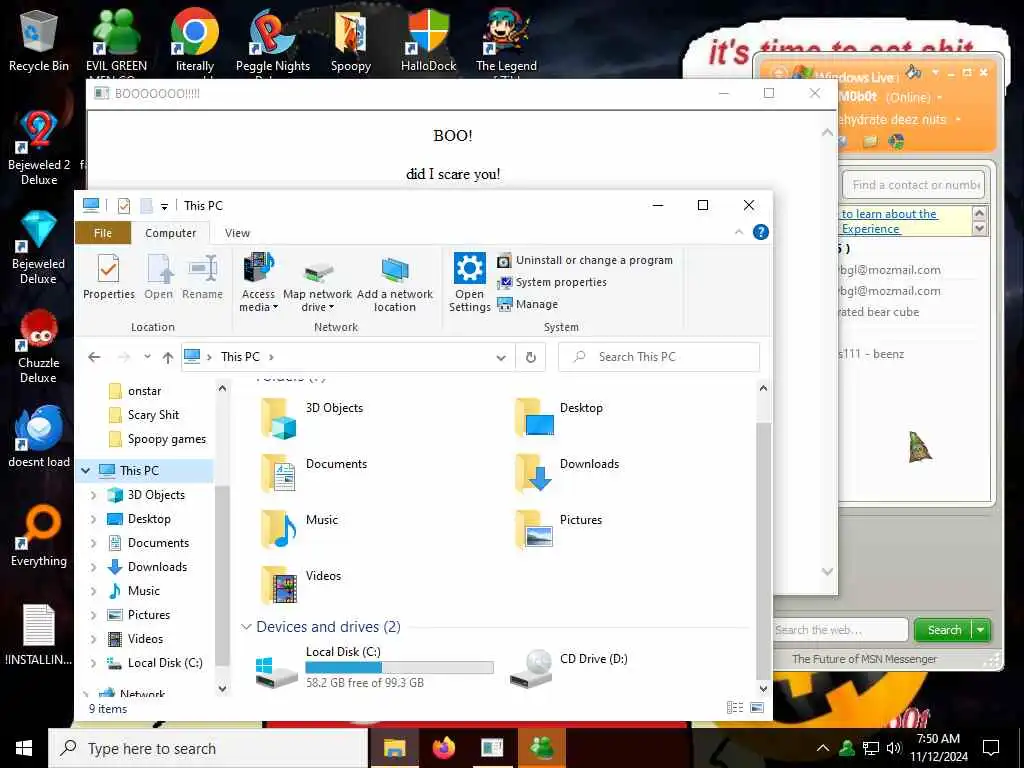The image size is (1024, 768).
Task: Click the Back navigation arrow
Action: coord(94,357)
